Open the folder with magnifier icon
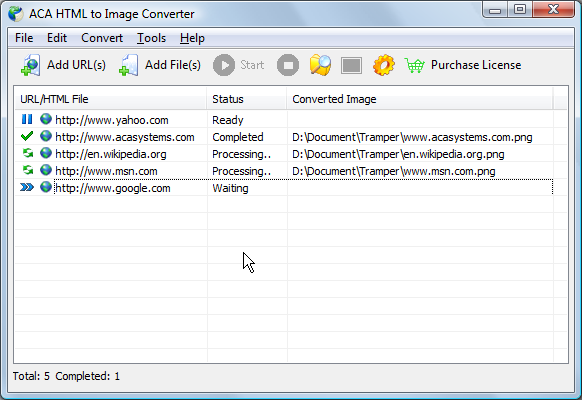582x400 pixels. 320,65
